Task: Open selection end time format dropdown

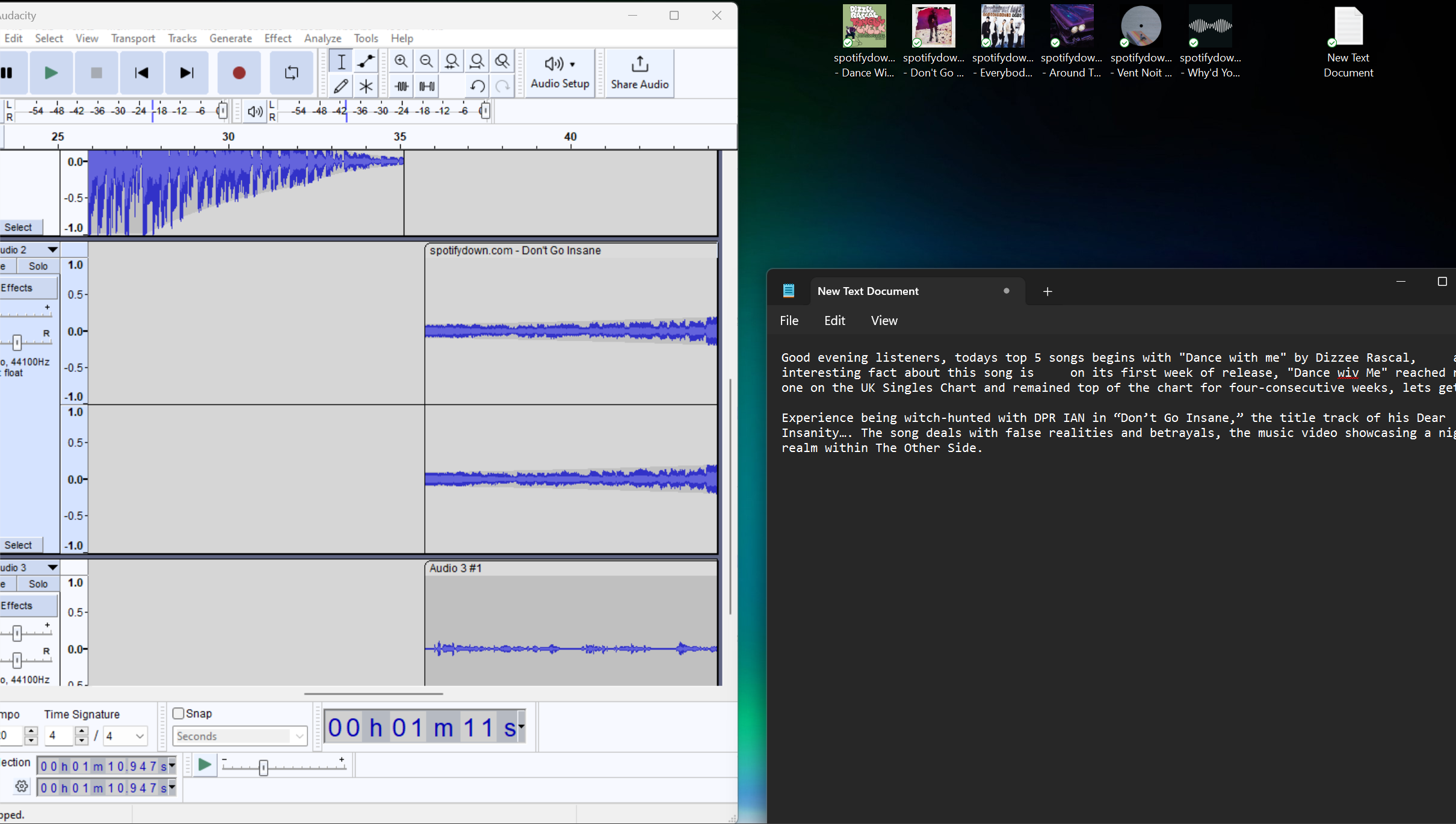Action: tap(172, 787)
